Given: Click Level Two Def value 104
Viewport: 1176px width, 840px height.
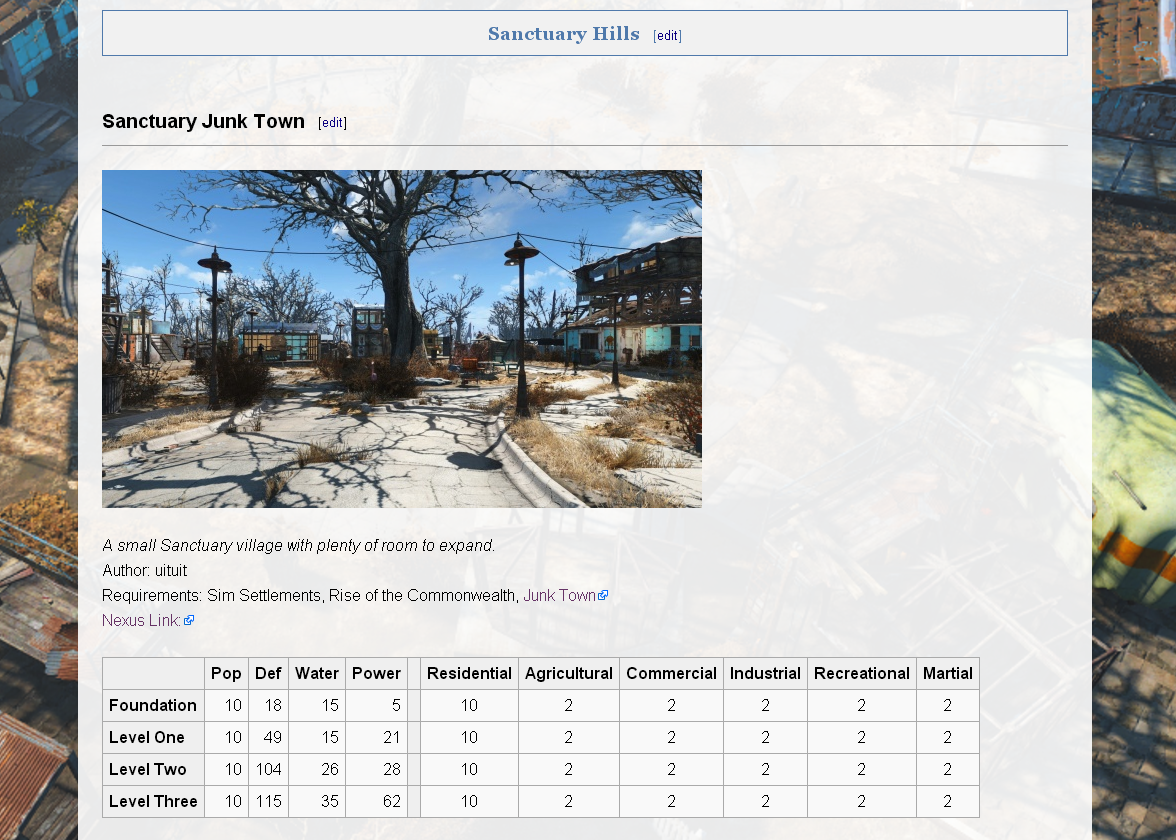Looking at the screenshot, I should click(x=268, y=770).
